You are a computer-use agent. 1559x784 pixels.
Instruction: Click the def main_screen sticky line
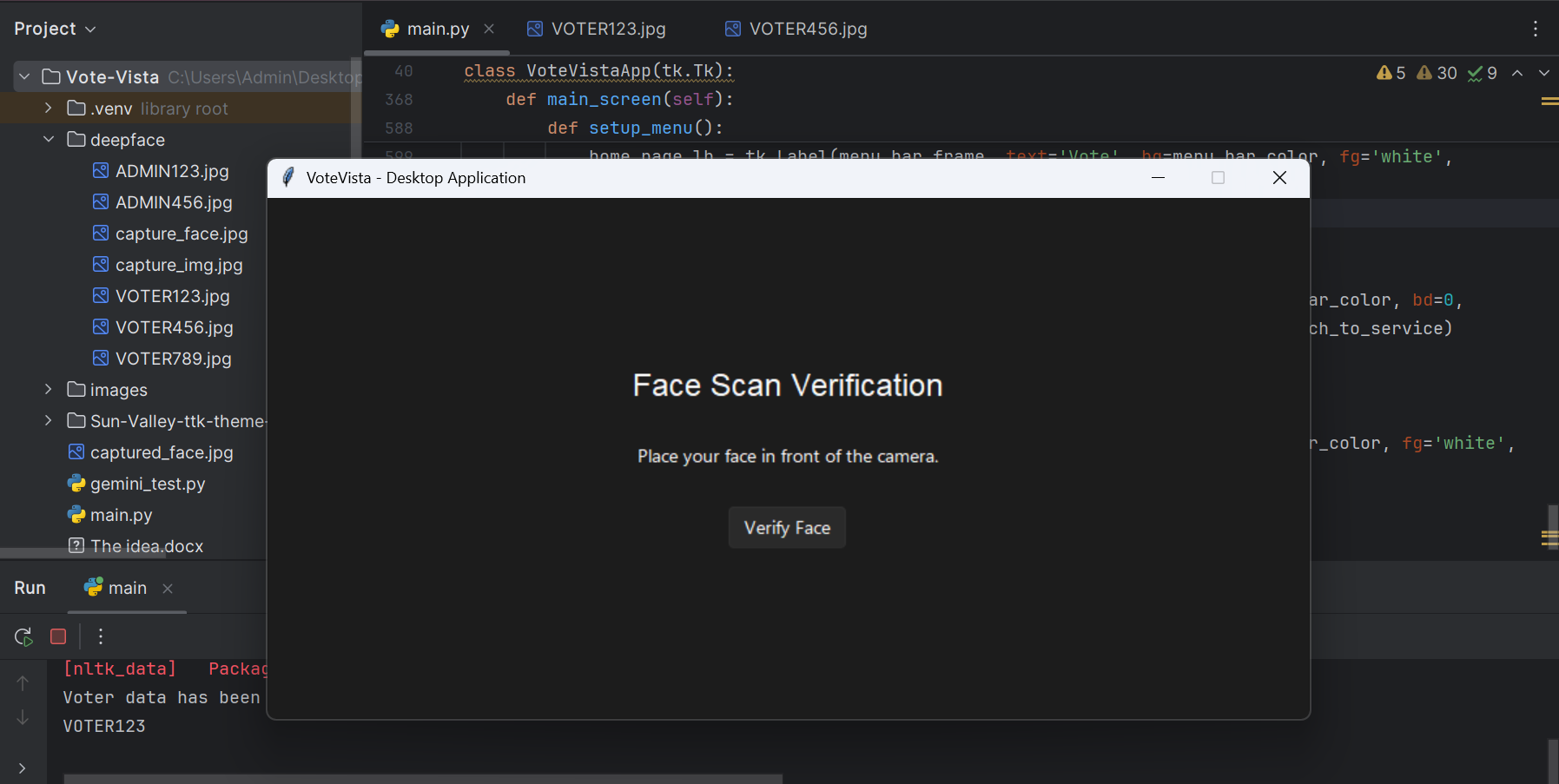(620, 100)
